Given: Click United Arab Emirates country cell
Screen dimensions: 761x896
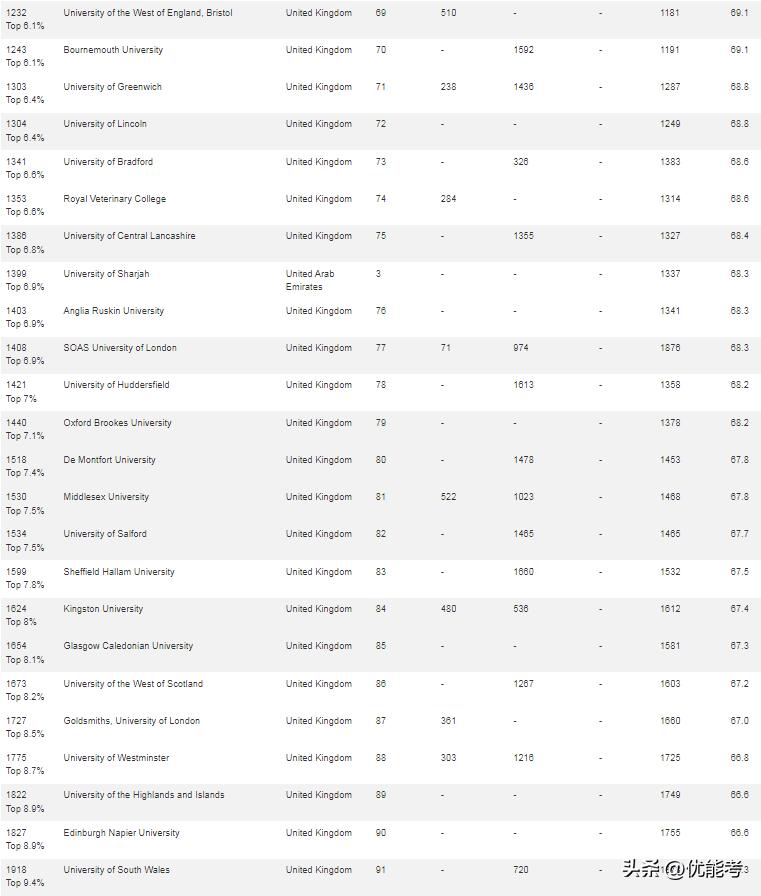Looking at the screenshot, I should [310, 280].
